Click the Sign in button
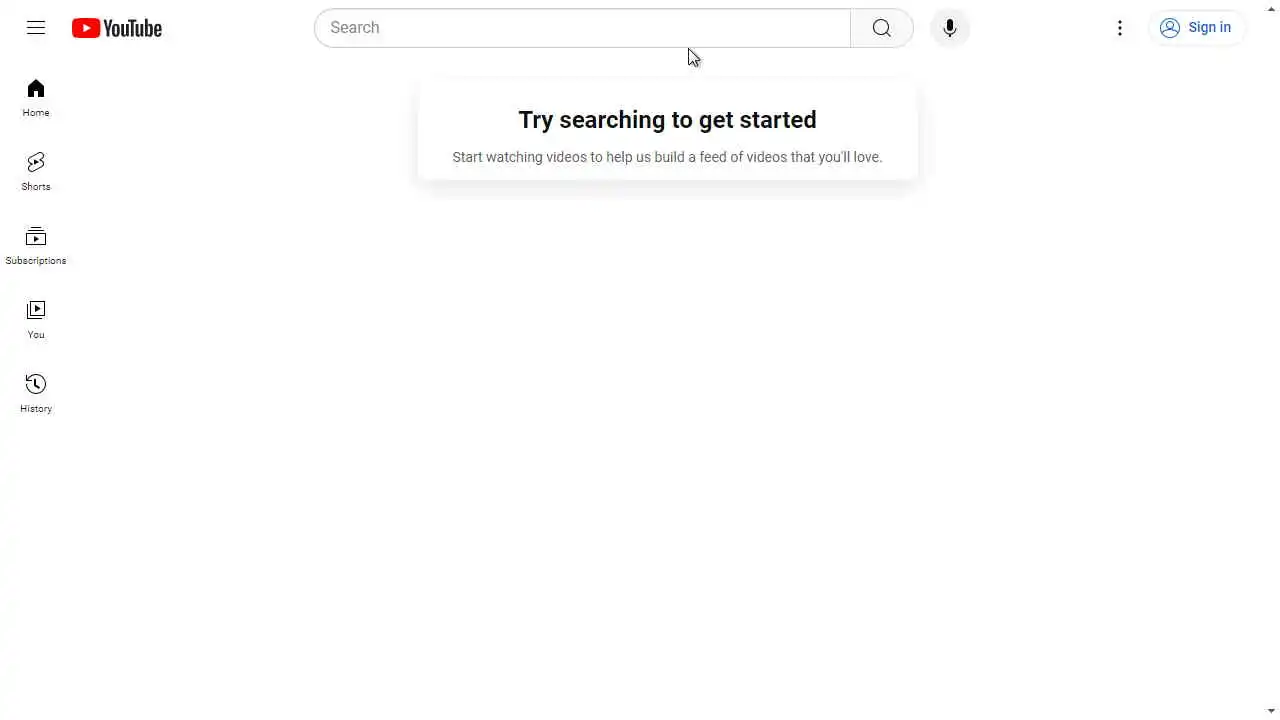Viewport: 1280px width, 720px height. [x=1196, y=28]
